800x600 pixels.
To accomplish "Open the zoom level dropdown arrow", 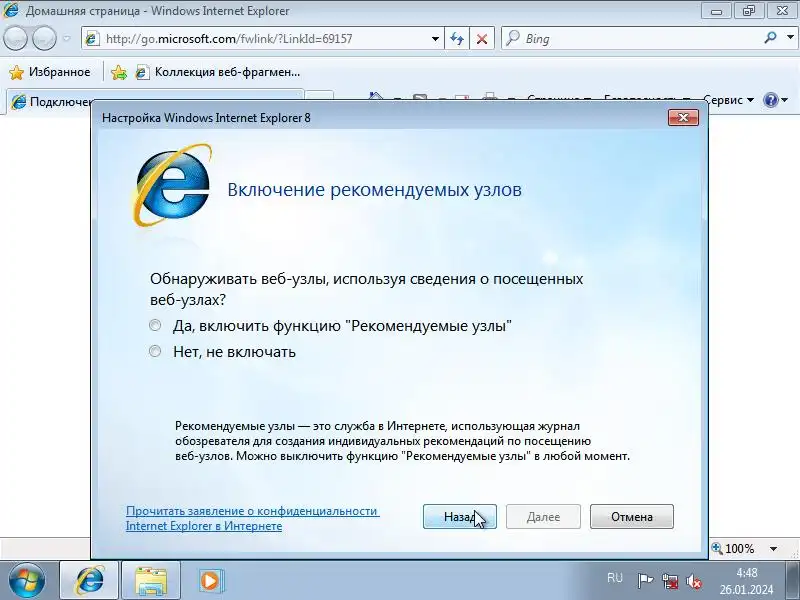I will click(773, 549).
